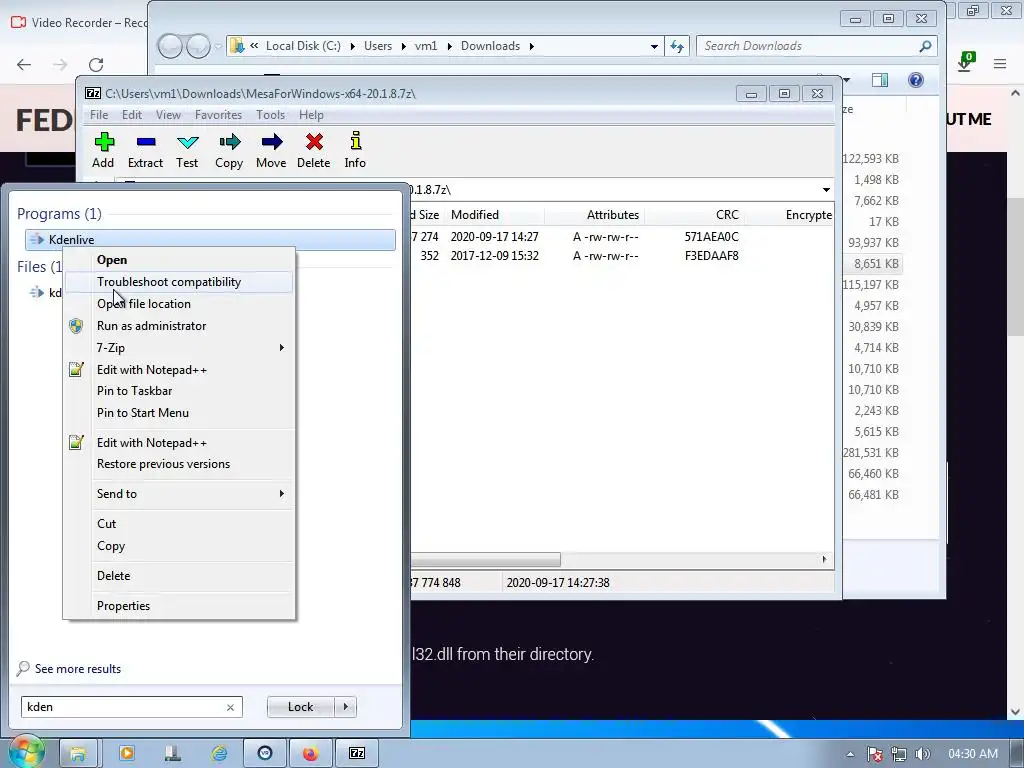1024x768 pixels.
Task: Click the Local Disk (C:) breadcrumb
Action: [x=303, y=46]
